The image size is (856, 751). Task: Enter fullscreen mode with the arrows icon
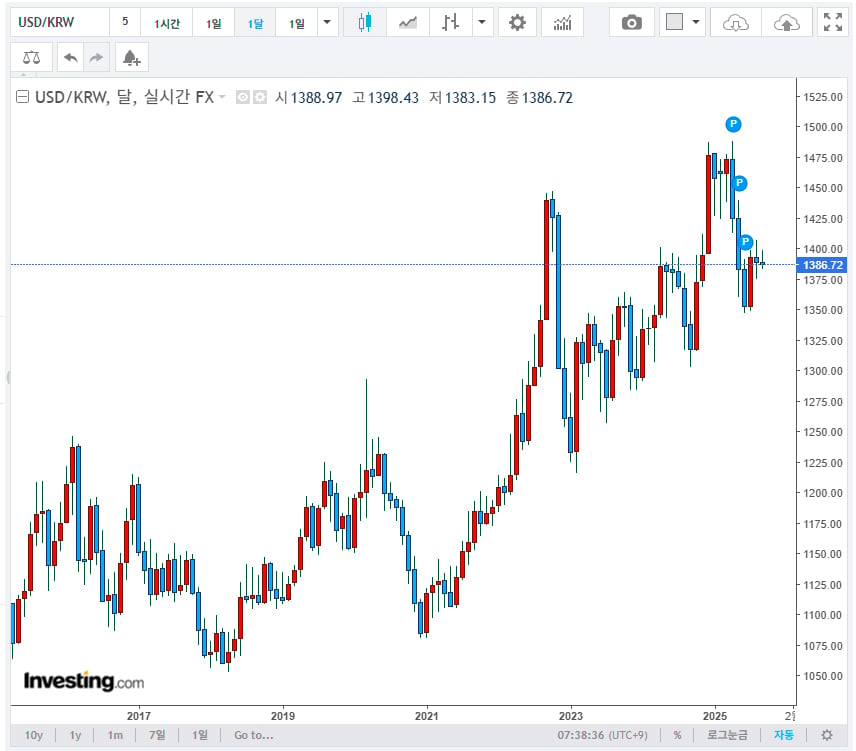click(833, 22)
